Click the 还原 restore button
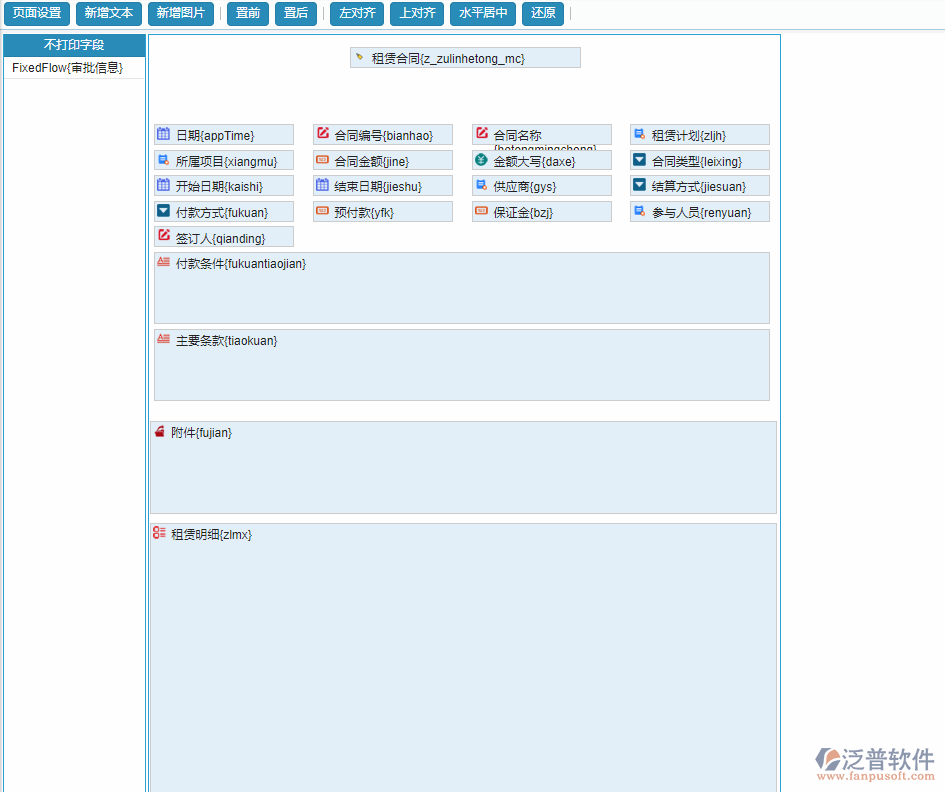 (x=543, y=13)
